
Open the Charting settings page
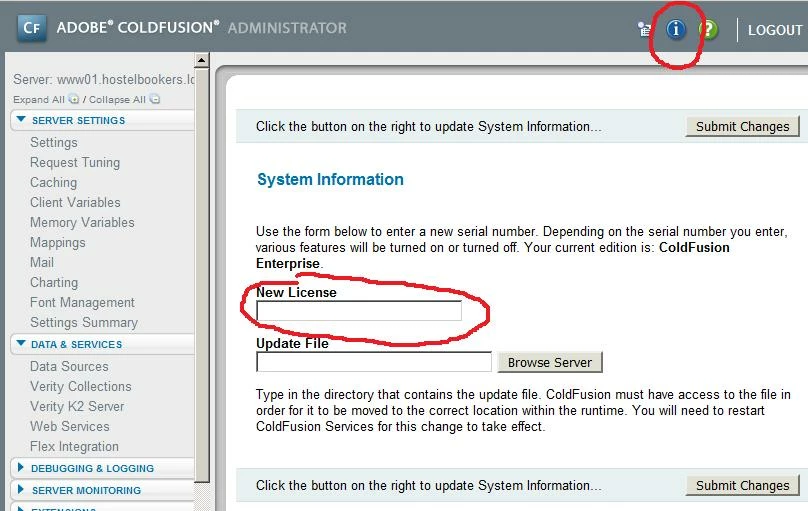click(x=54, y=282)
